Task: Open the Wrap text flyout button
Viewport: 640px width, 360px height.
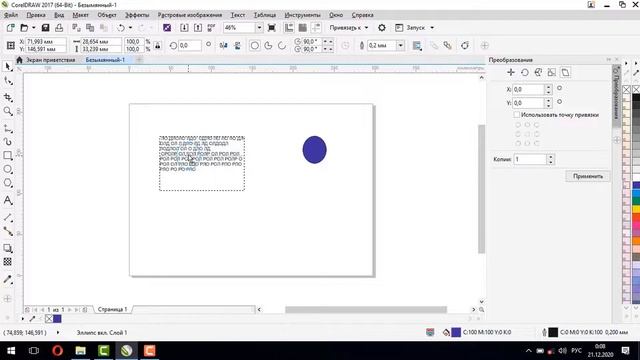Action: click(x=417, y=46)
